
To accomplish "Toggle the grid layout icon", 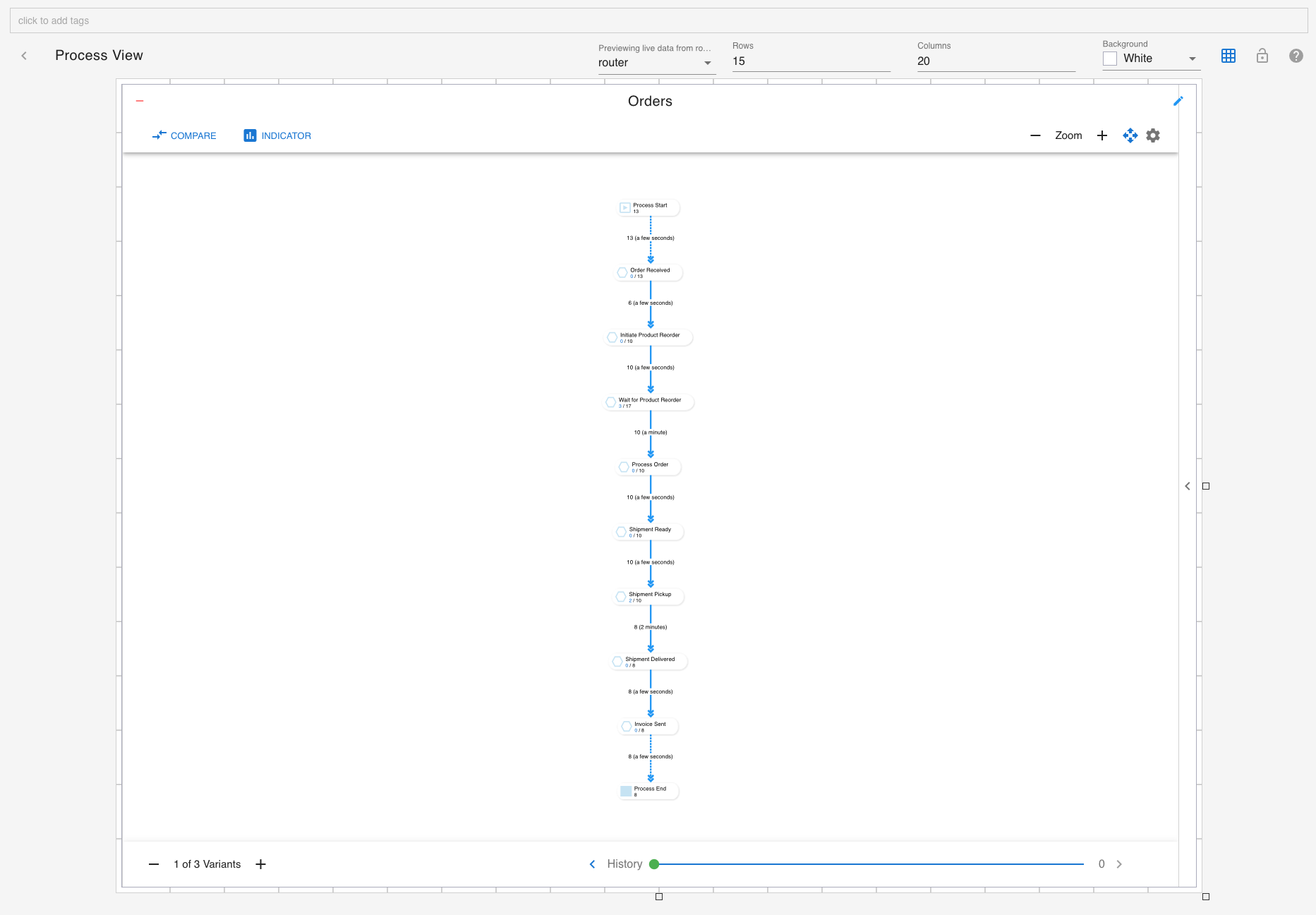I will [x=1228, y=56].
